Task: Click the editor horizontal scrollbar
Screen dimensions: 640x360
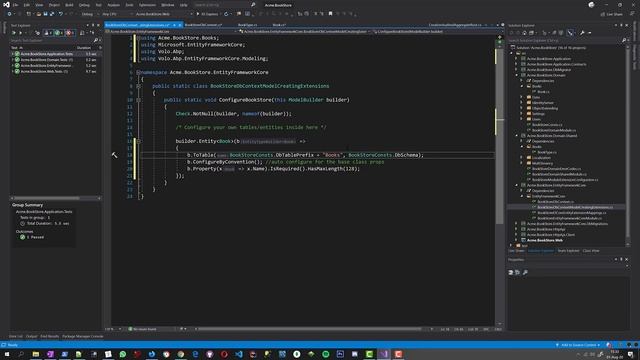Action: coord(310,329)
